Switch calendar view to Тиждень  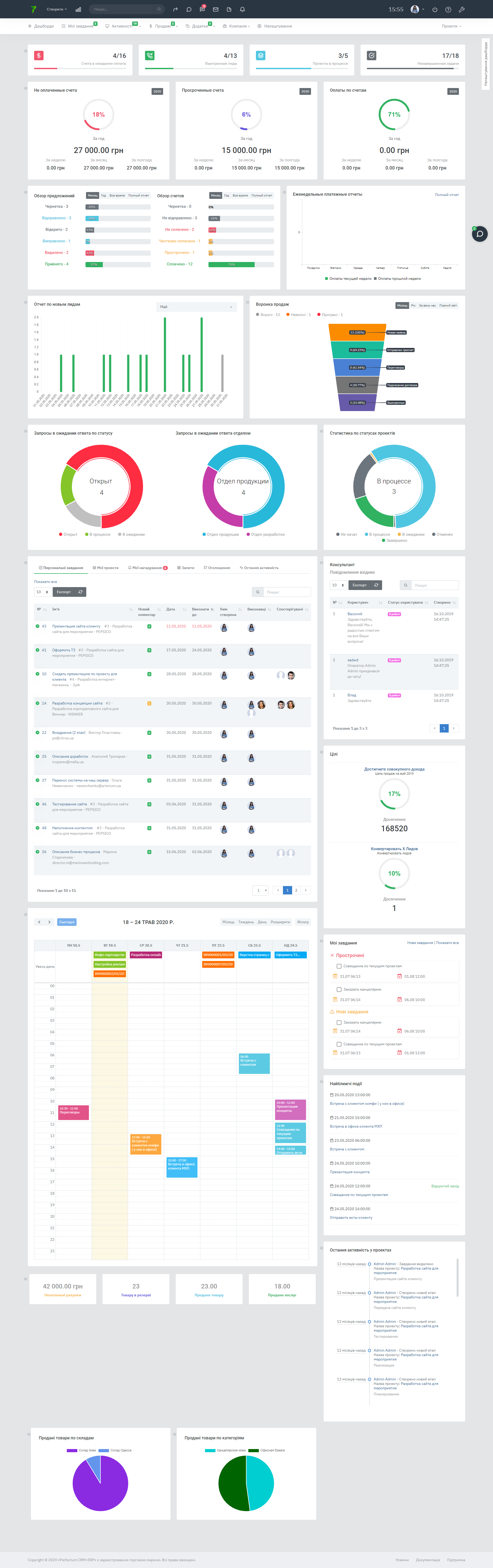(x=246, y=922)
